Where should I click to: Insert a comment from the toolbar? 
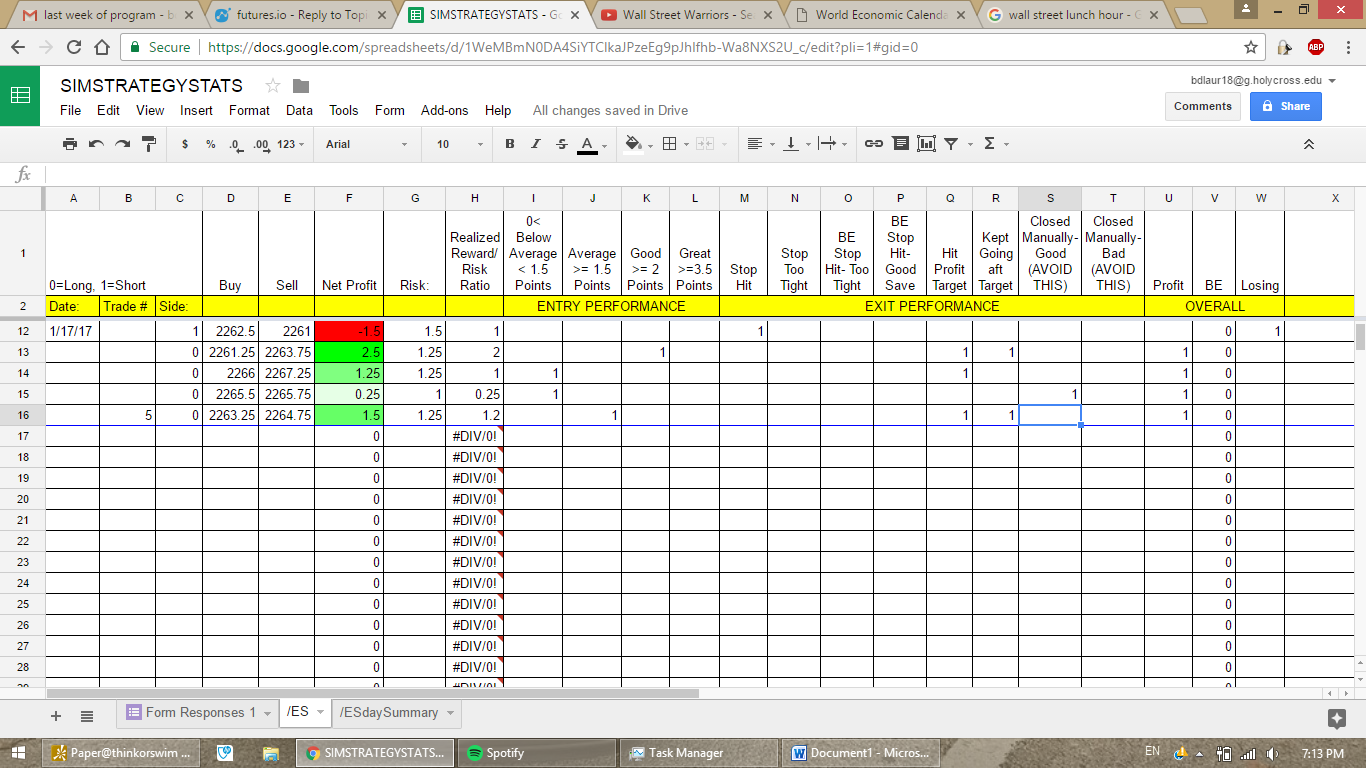click(900, 144)
